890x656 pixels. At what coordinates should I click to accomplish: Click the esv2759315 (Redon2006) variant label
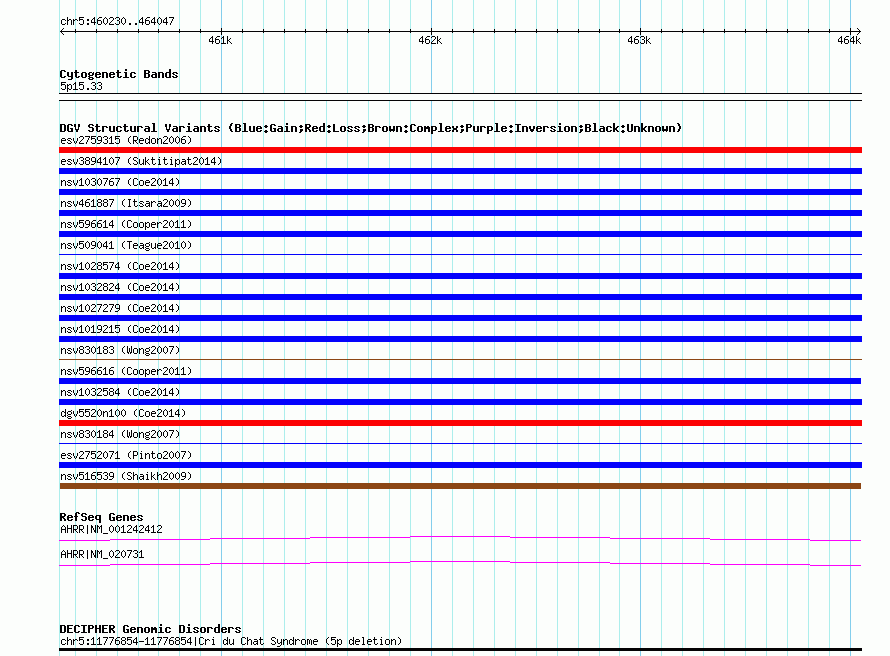pos(126,140)
